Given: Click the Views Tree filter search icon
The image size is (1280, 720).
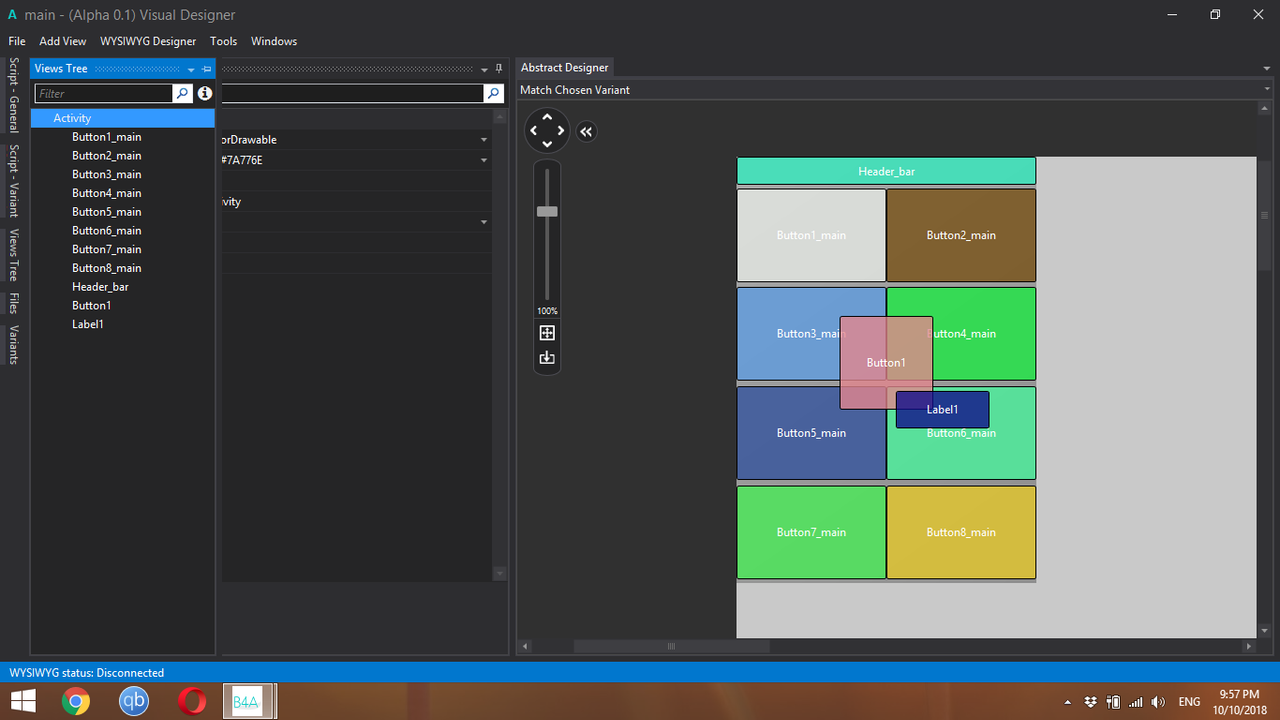Looking at the screenshot, I should (x=182, y=93).
